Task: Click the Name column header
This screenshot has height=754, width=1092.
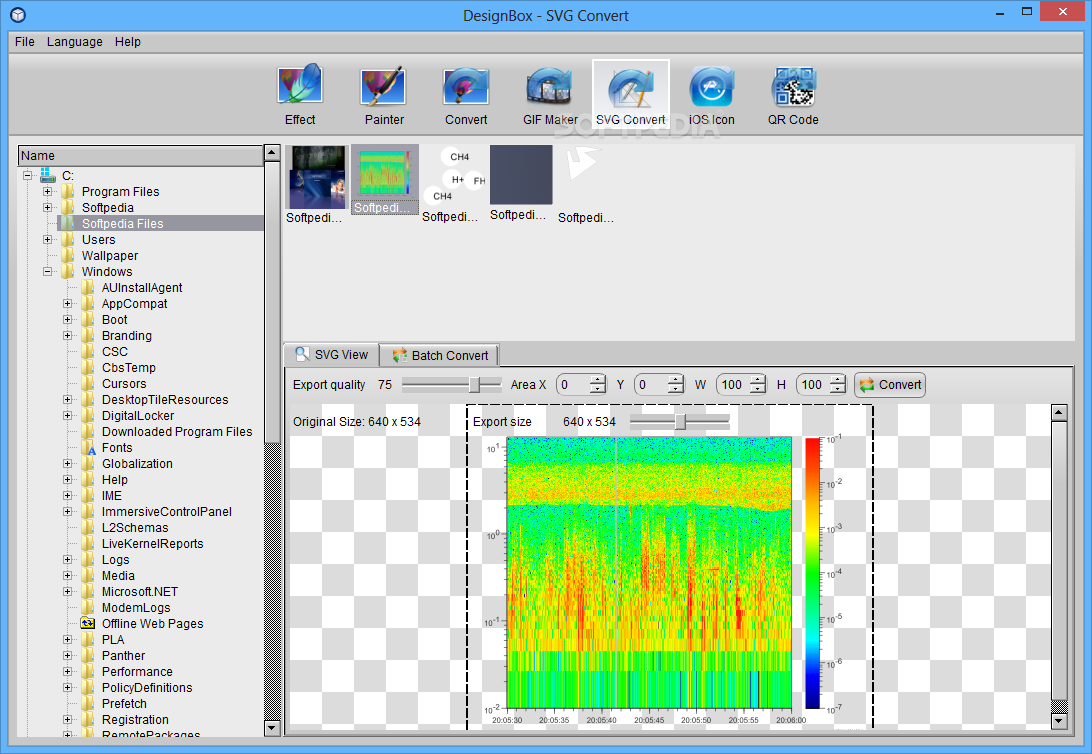Action: pos(140,155)
